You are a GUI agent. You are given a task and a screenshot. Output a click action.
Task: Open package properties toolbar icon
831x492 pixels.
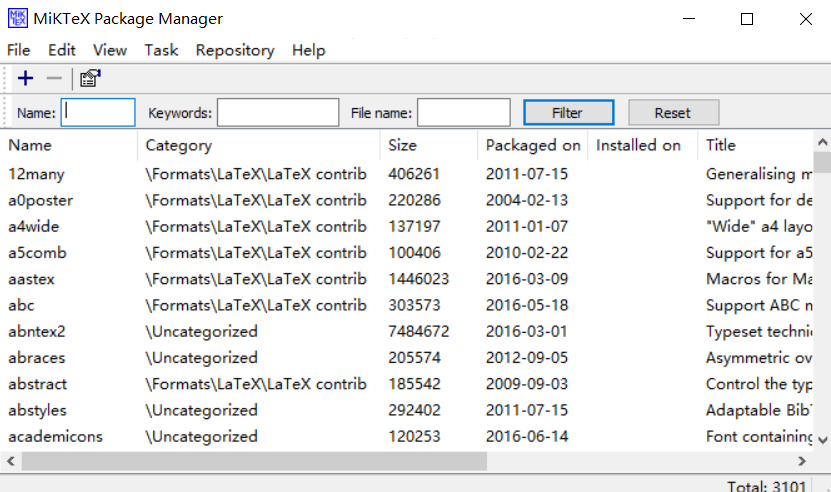(90, 78)
